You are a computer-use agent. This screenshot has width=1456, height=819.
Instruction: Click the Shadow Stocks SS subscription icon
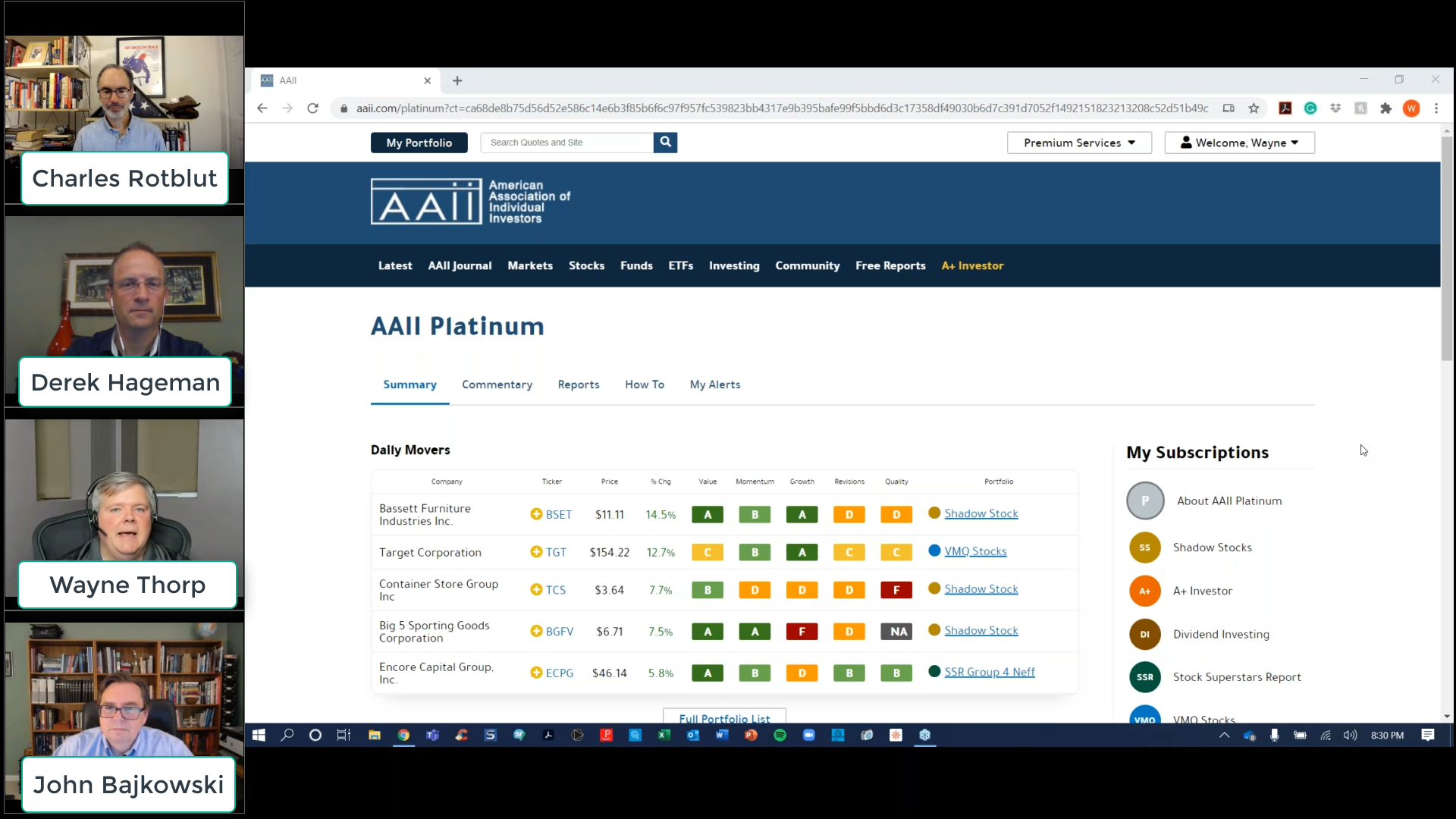tap(1145, 547)
